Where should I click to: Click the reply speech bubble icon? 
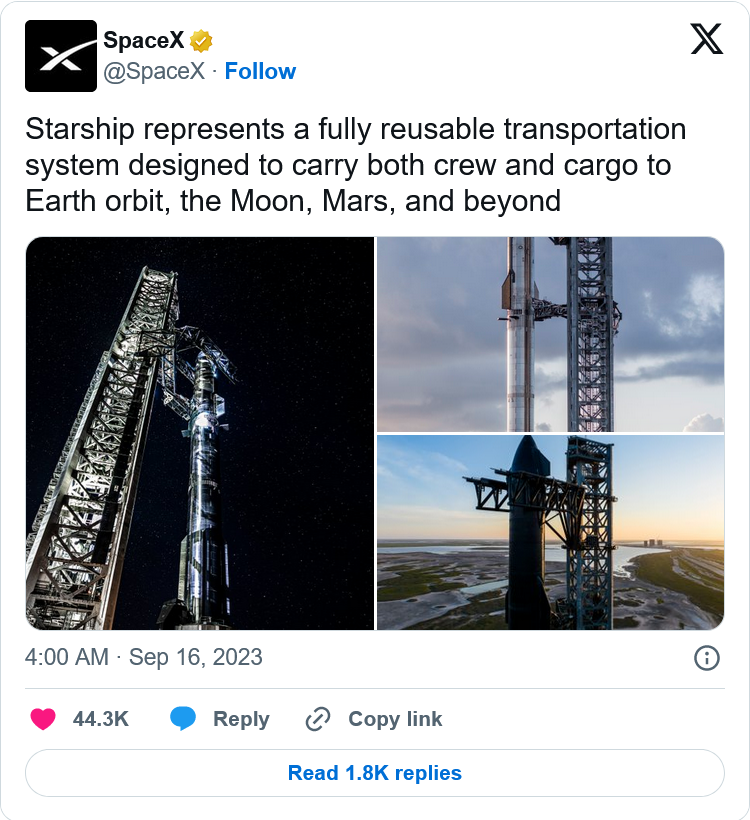pyautogui.click(x=183, y=719)
